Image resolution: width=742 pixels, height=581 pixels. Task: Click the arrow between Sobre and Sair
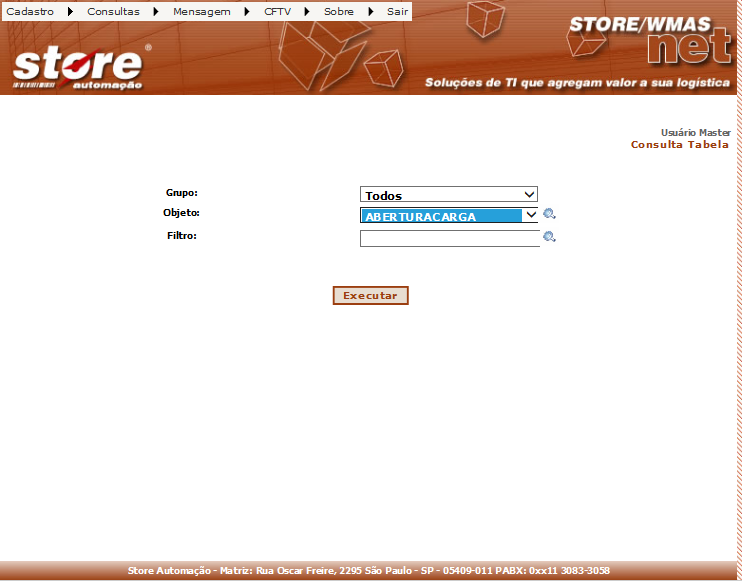pos(371,12)
